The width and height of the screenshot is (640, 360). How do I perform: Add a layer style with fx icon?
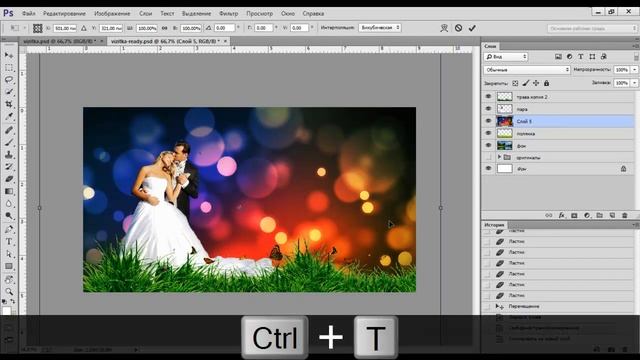tap(562, 215)
